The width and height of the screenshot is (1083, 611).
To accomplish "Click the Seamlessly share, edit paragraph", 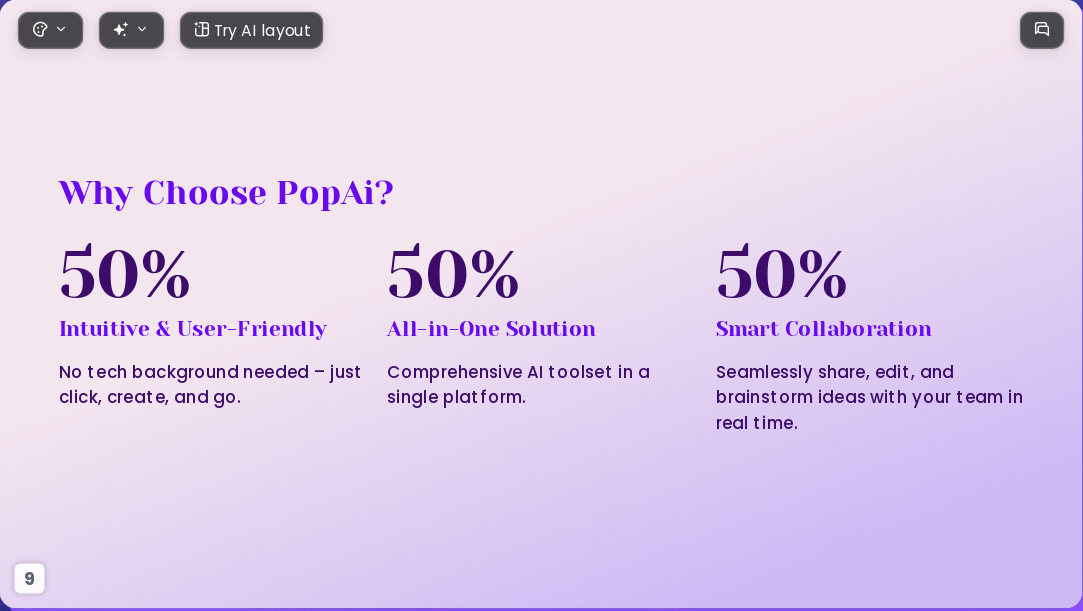I will click(869, 398).
